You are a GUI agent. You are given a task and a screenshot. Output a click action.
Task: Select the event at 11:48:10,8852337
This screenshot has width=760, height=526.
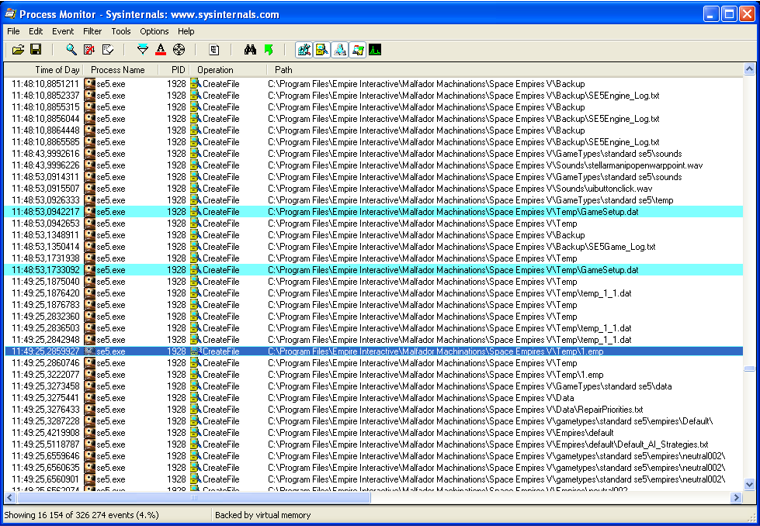click(x=373, y=96)
